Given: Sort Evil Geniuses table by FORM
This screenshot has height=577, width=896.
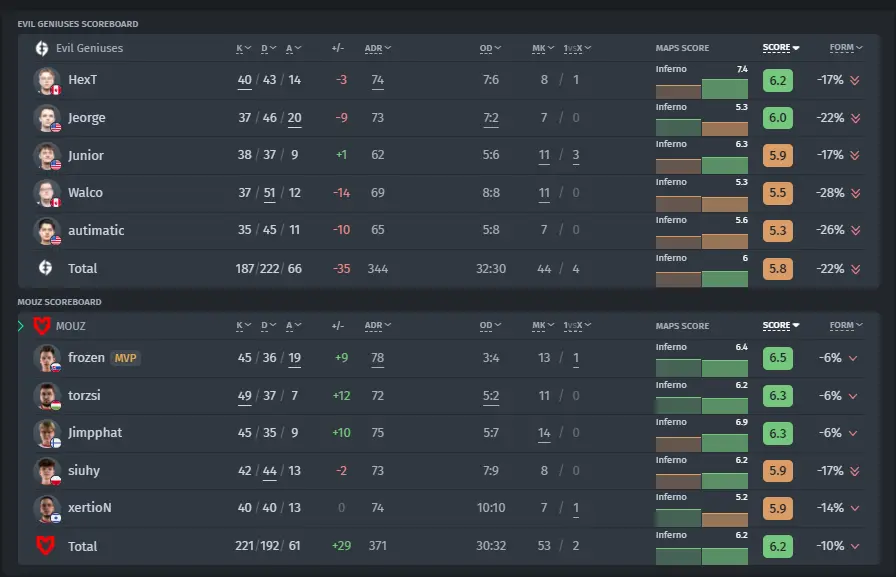Looking at the screenshot, I should (846, 48).
